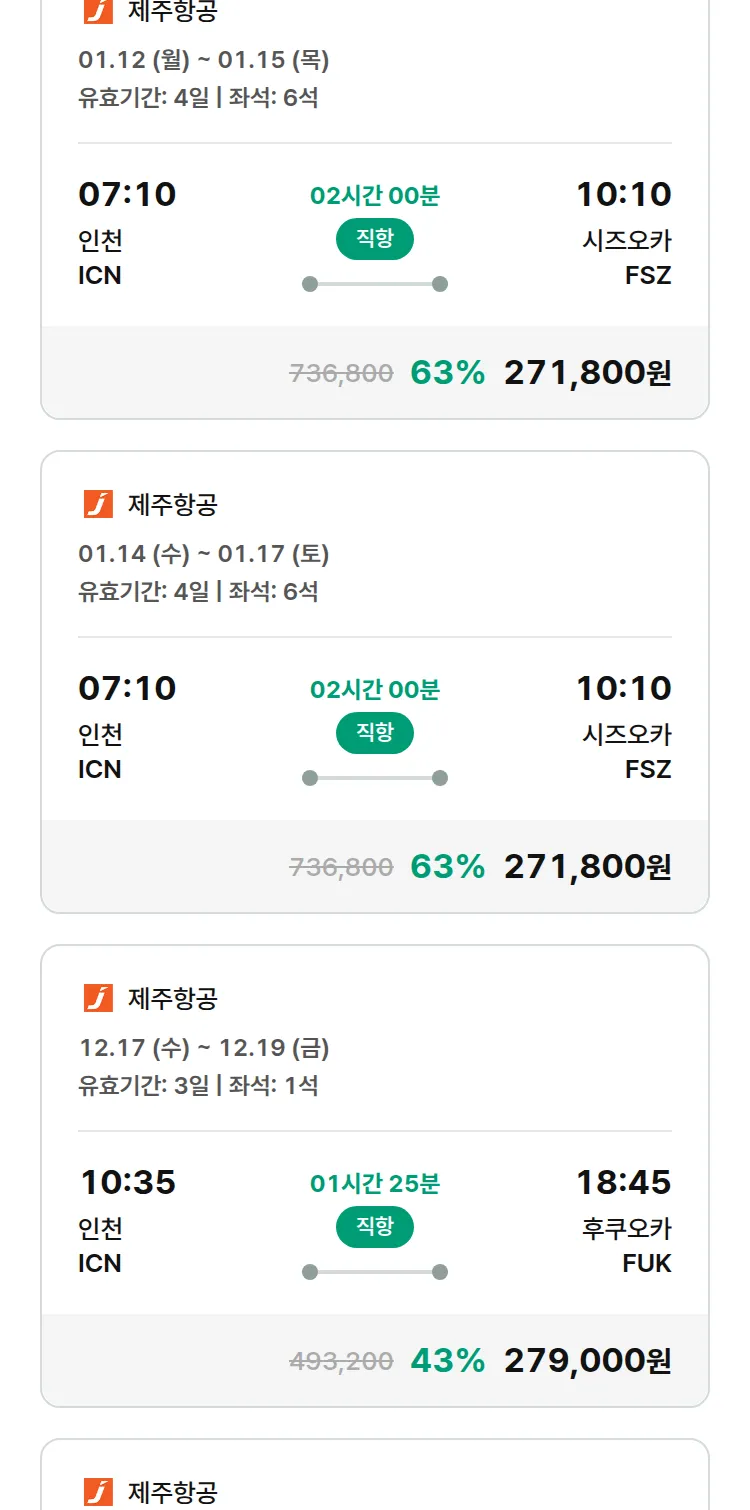The image size is (750, 1510).
Task: Tap 직항 badge in the 01.12 Shizuoka card
Action: 374,239
